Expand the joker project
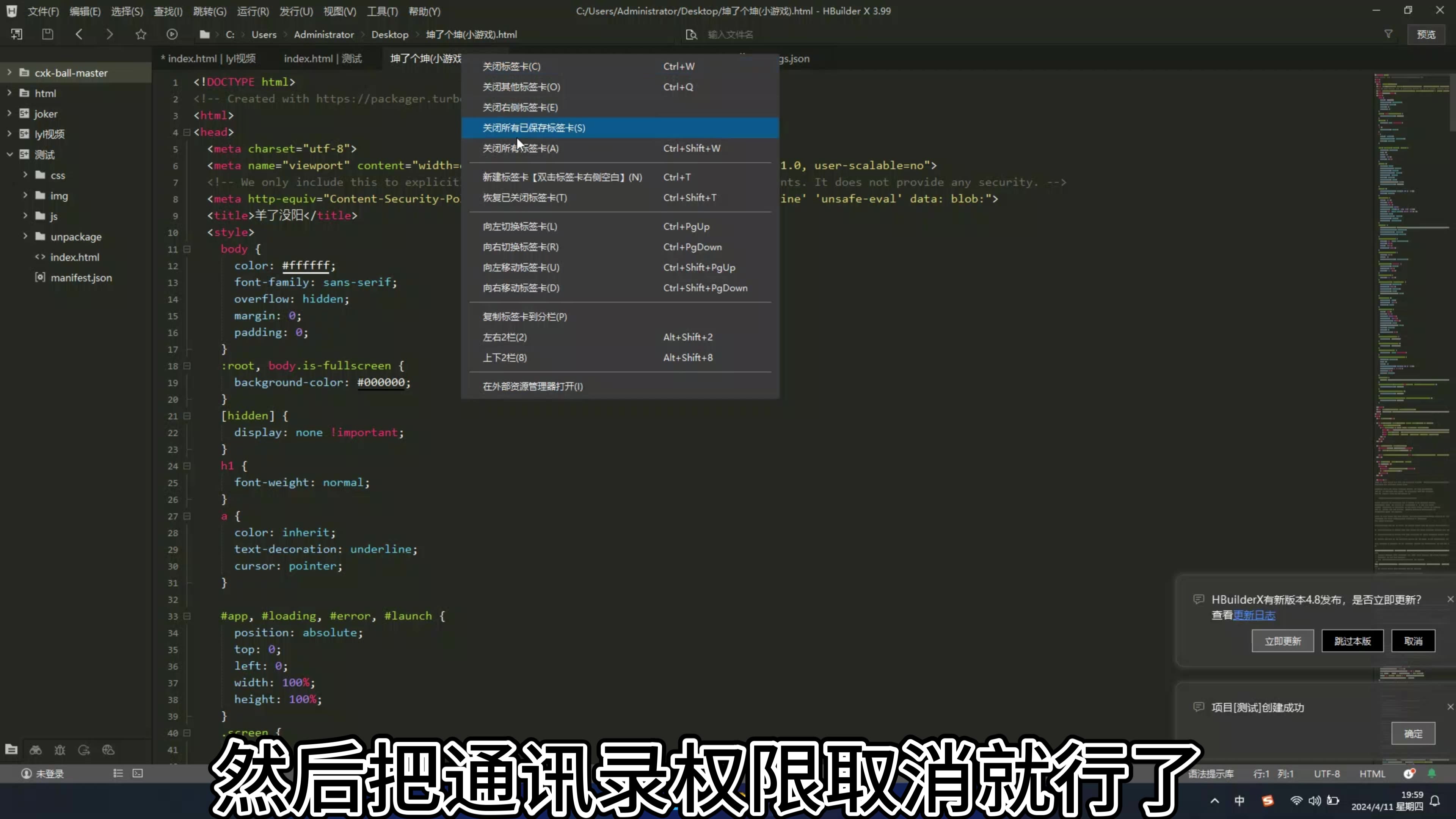The width and height of the screenshot is (1456, 819). (9, 113)
